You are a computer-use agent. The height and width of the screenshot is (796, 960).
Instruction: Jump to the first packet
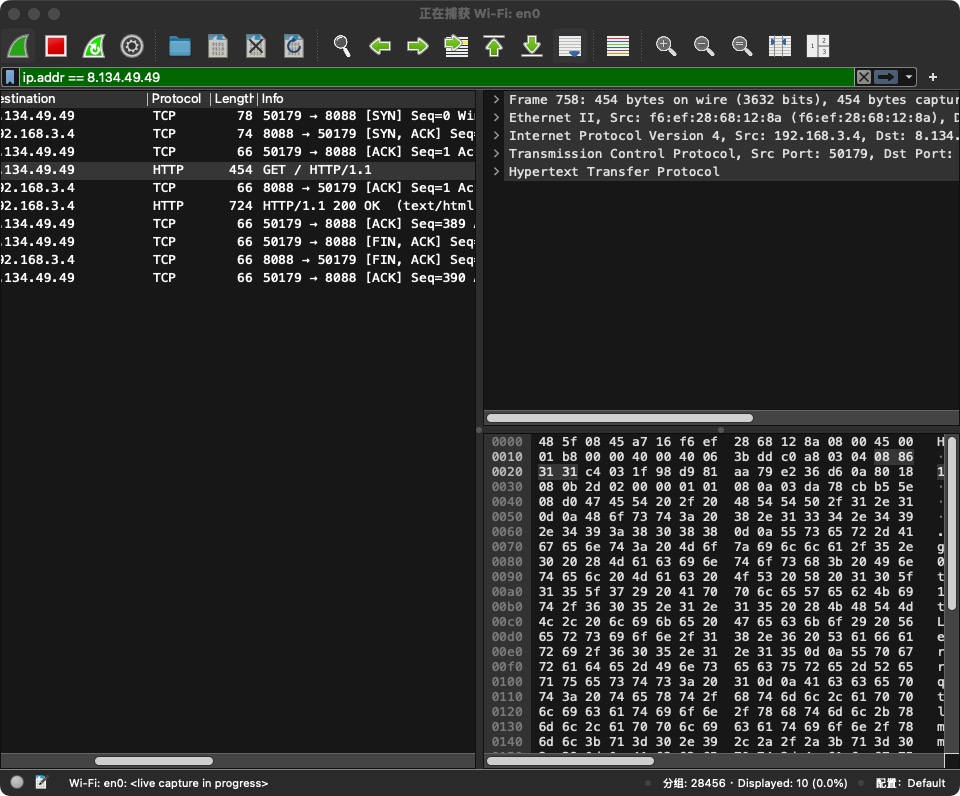(x=494, y=46)
